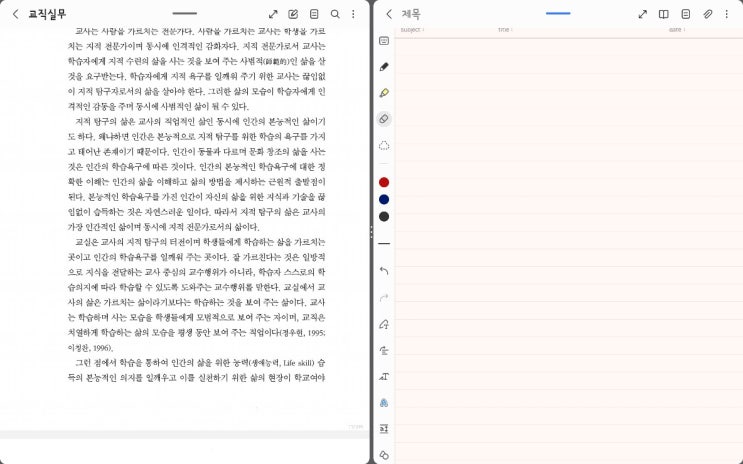Select the Pen tool
Screen dimensions: 743x464
[384, 67]
